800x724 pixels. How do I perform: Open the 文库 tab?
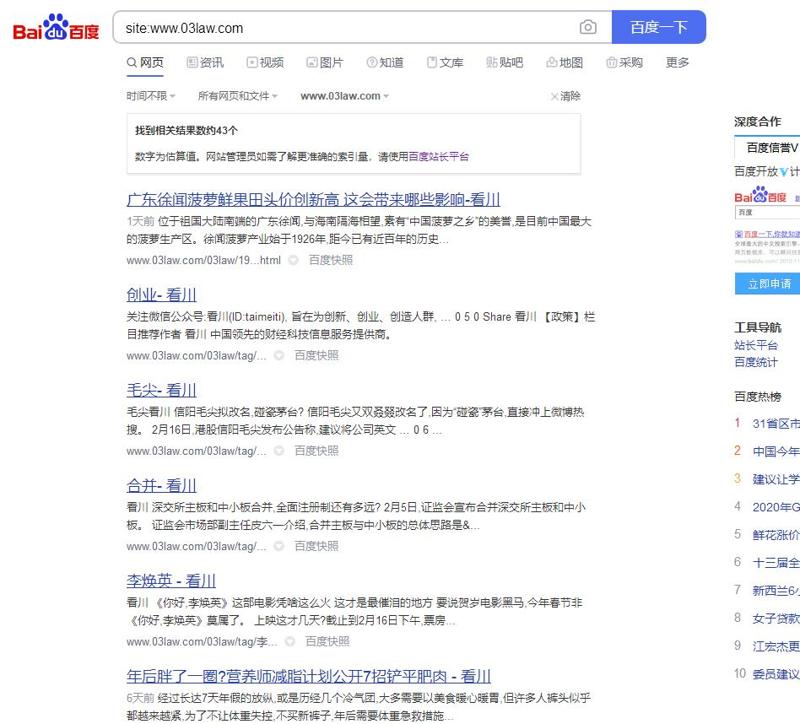point(445,63)
